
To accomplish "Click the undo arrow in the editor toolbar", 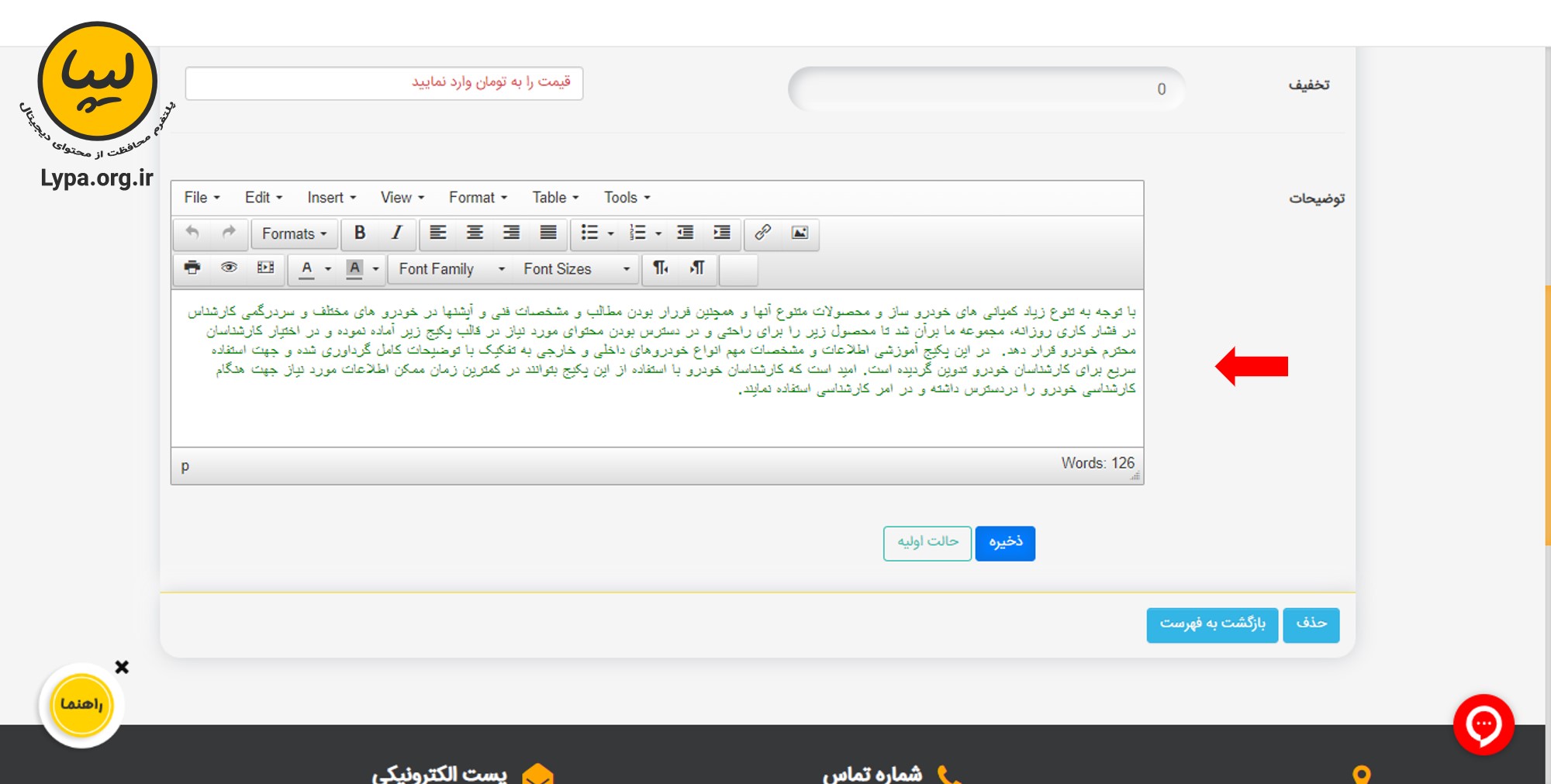I will [x=192, y=233].
